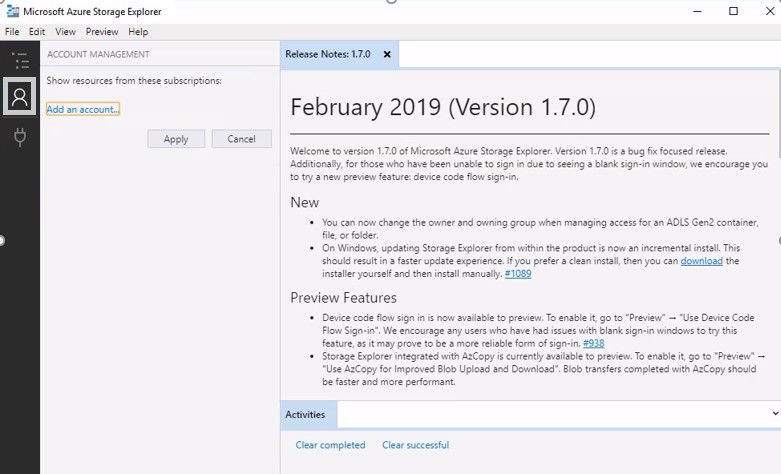Click the Azure Storage Explorer app icon
The width and height of the screenshot is (781, 474).
coord(12,11)
